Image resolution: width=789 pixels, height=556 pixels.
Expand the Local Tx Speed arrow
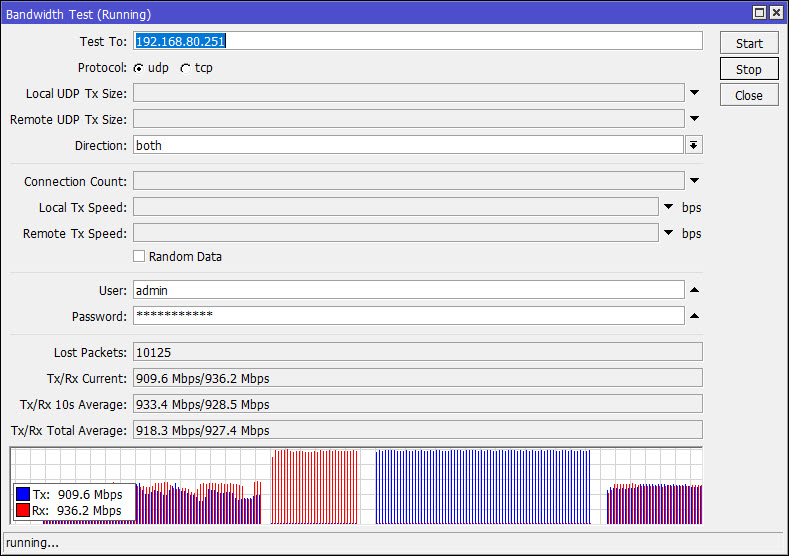tap(668, 206)
